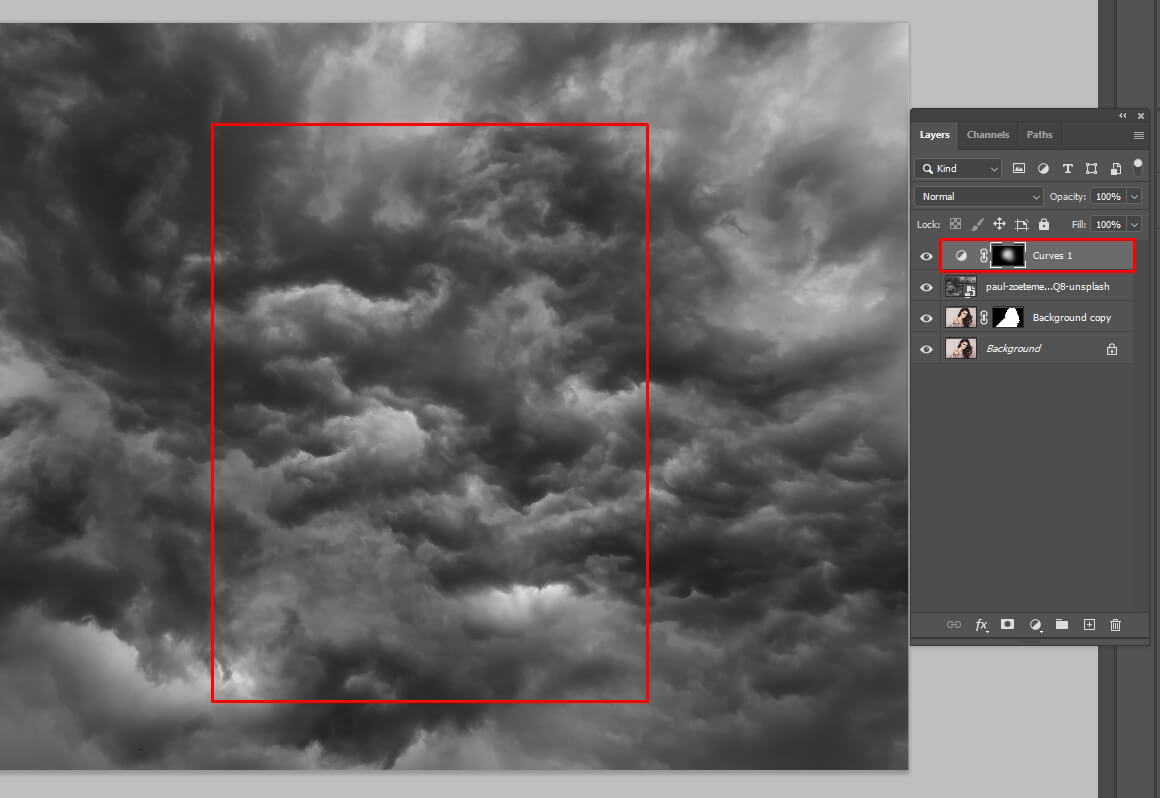Delete layer trash icon

click(x=1116, y=625)
